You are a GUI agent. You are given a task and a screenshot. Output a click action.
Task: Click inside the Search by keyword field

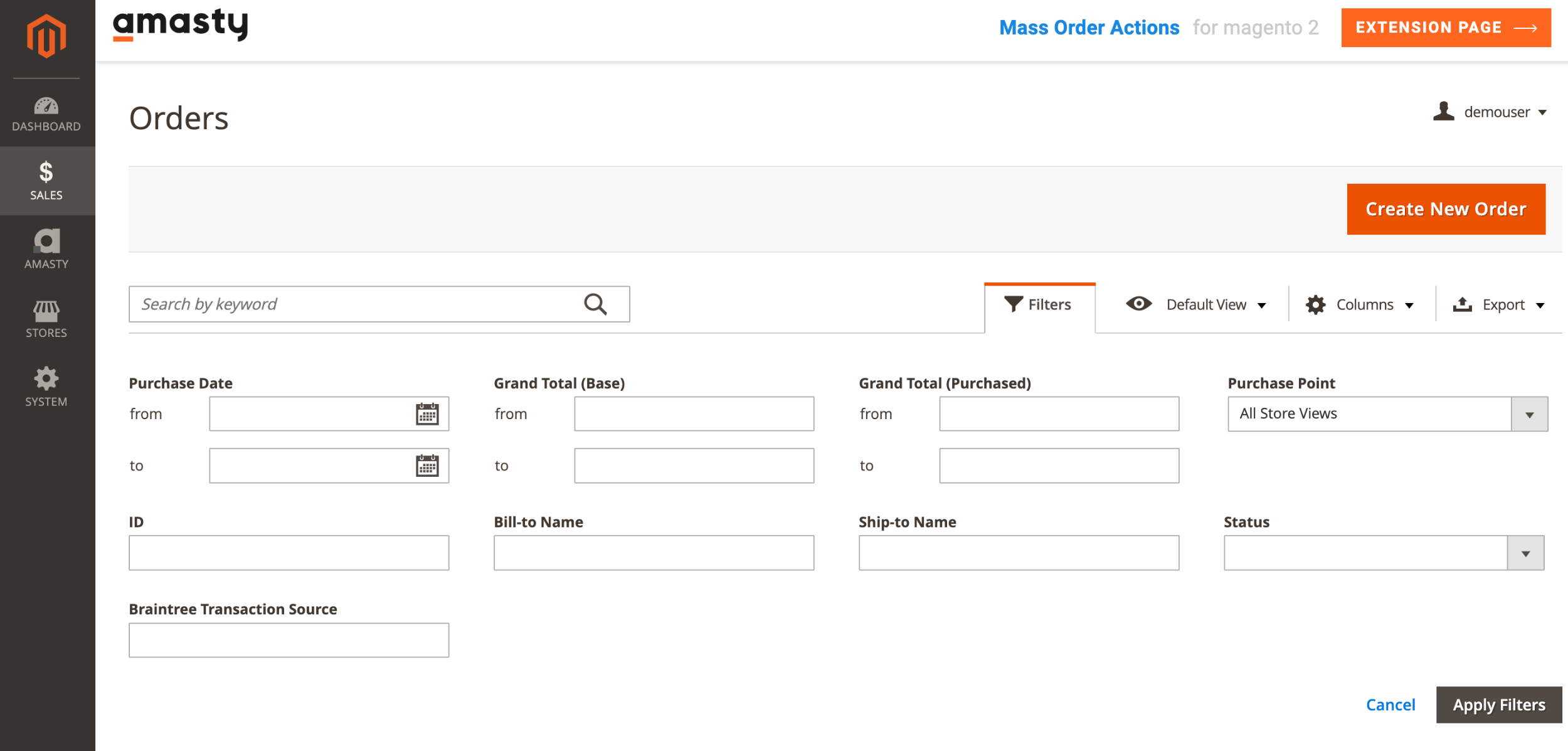coord(345,304)
